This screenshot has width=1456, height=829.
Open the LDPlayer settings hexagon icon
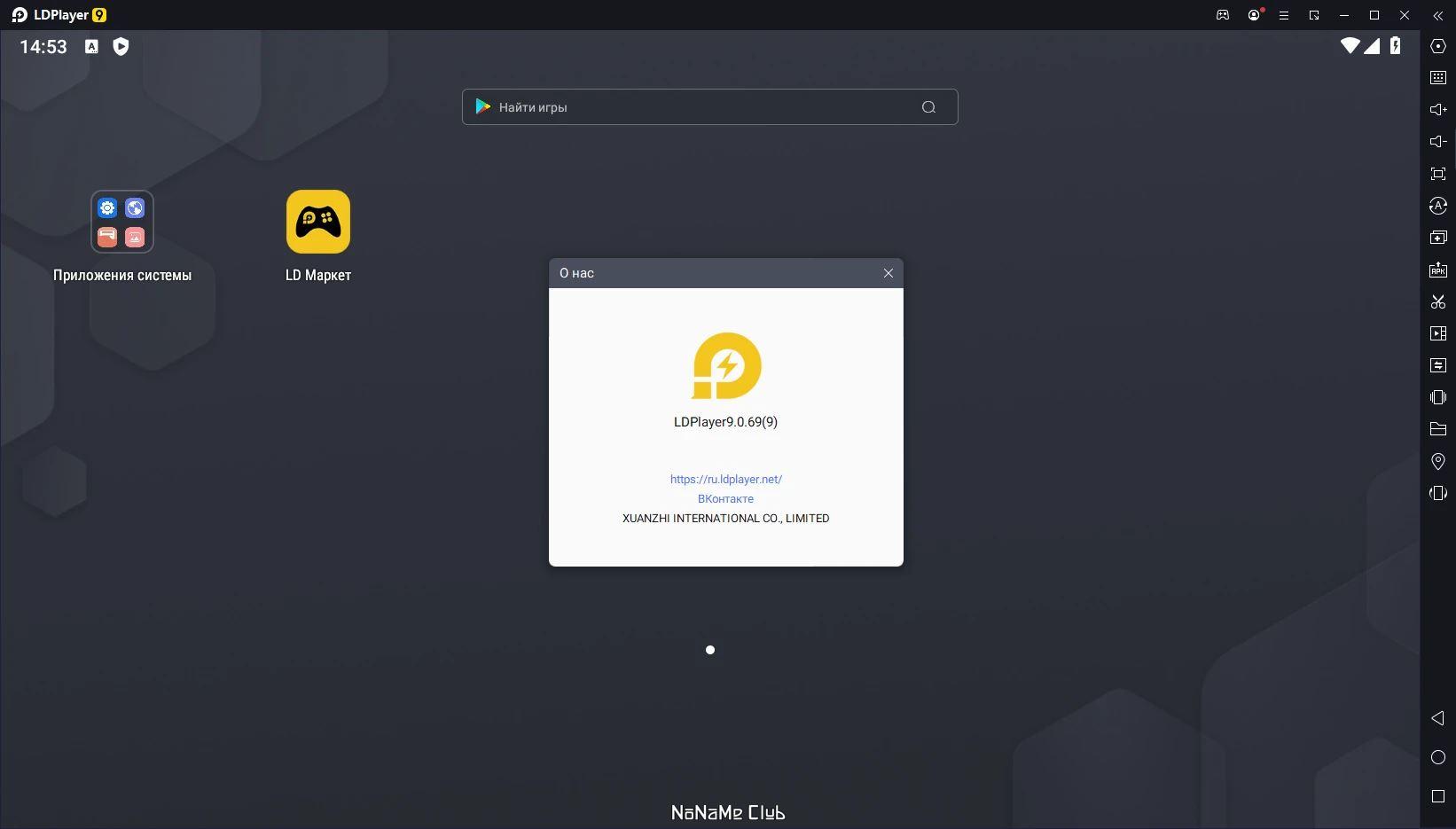(1438, 46)
